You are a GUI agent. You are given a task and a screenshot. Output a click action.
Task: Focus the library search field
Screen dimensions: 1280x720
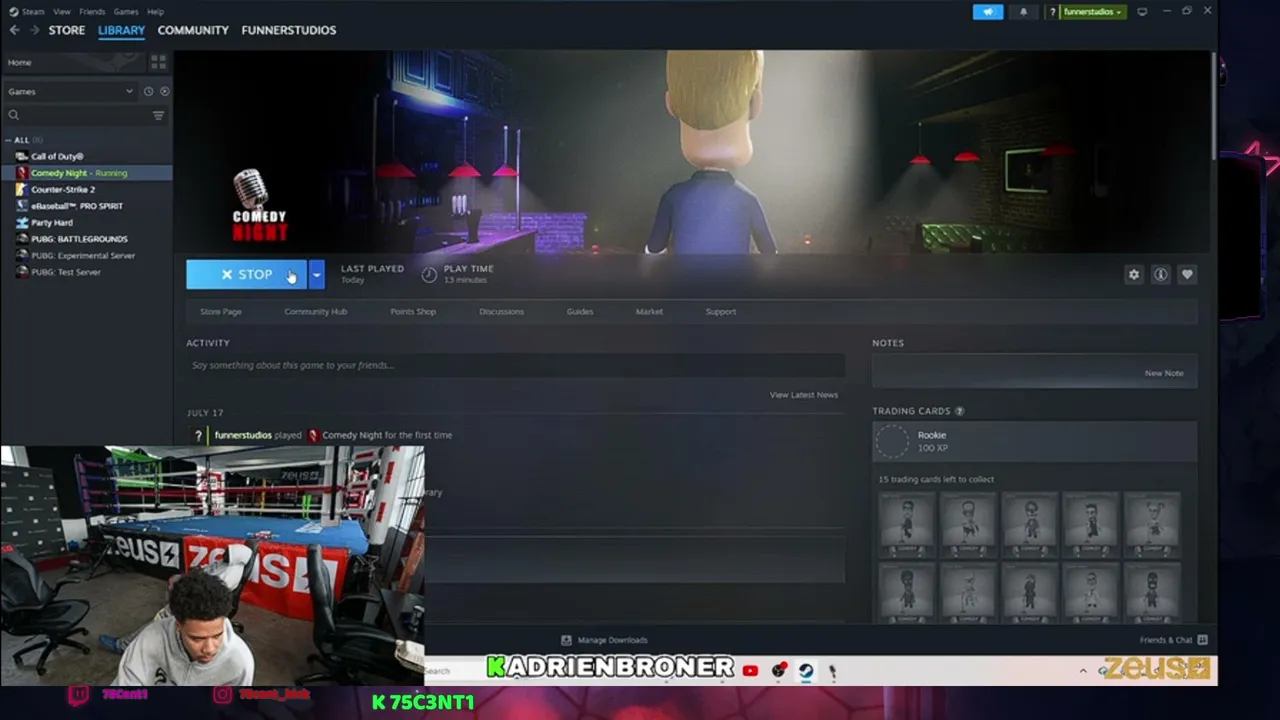[x=85, y=115]
